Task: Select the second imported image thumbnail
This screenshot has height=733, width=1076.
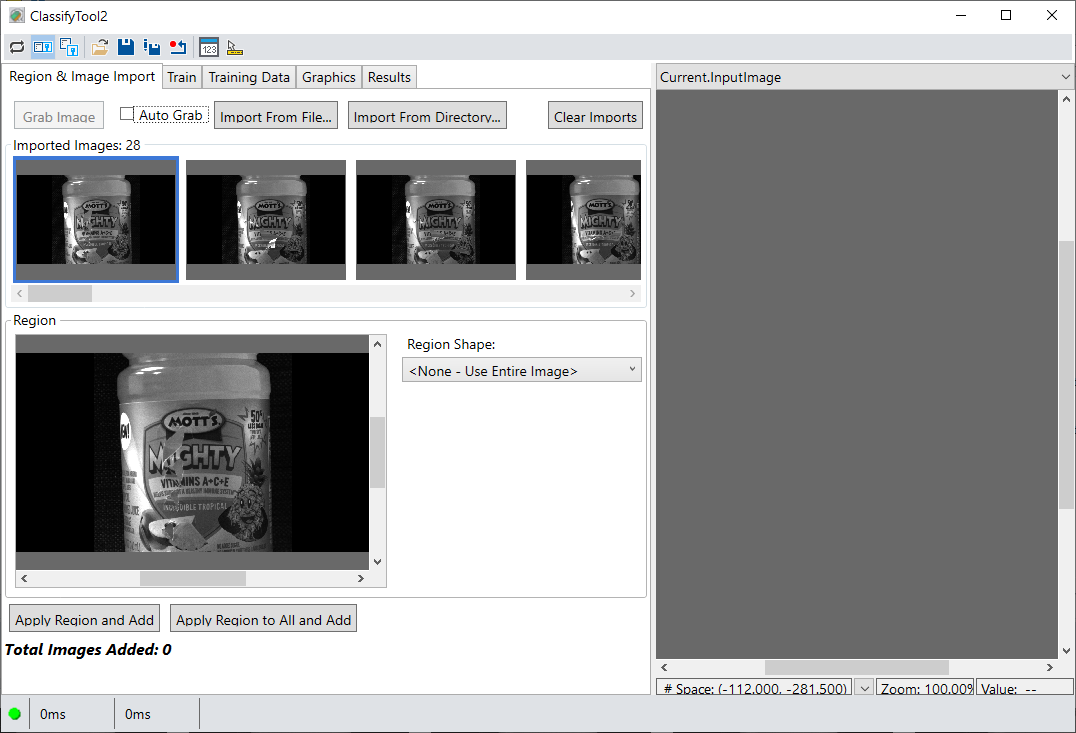Action: [x=265, y=219]
